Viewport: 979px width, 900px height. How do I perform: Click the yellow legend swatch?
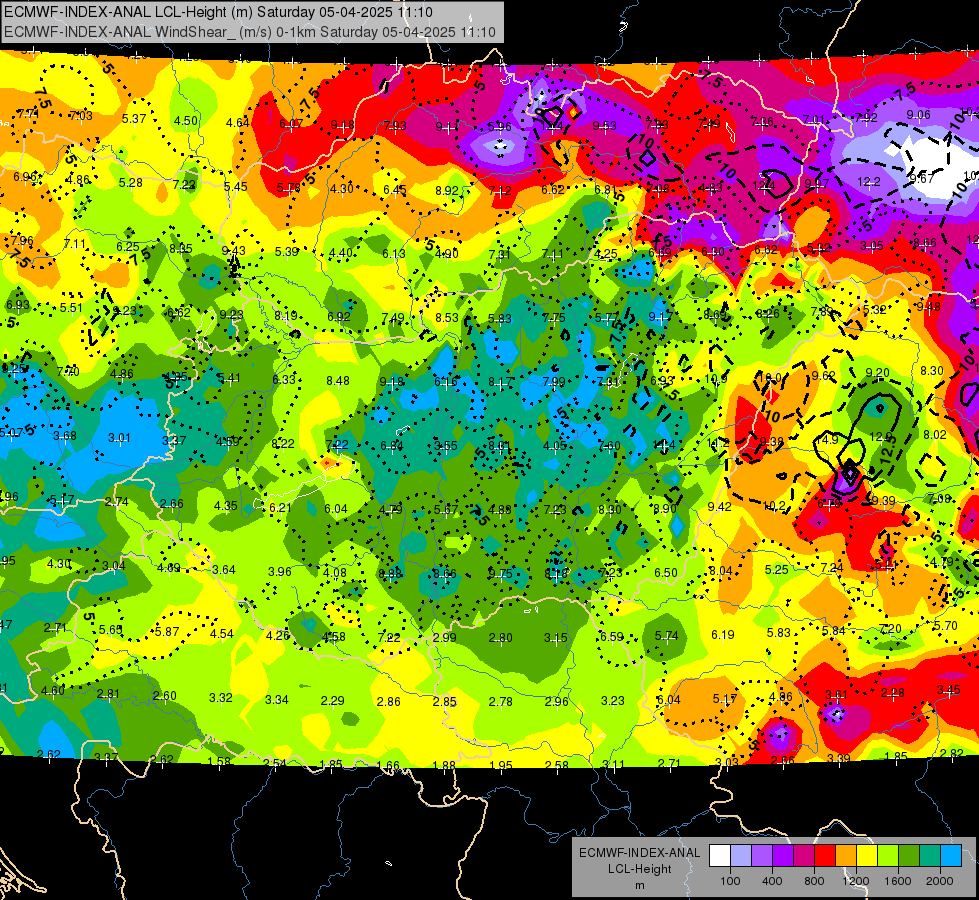[867, 856]
